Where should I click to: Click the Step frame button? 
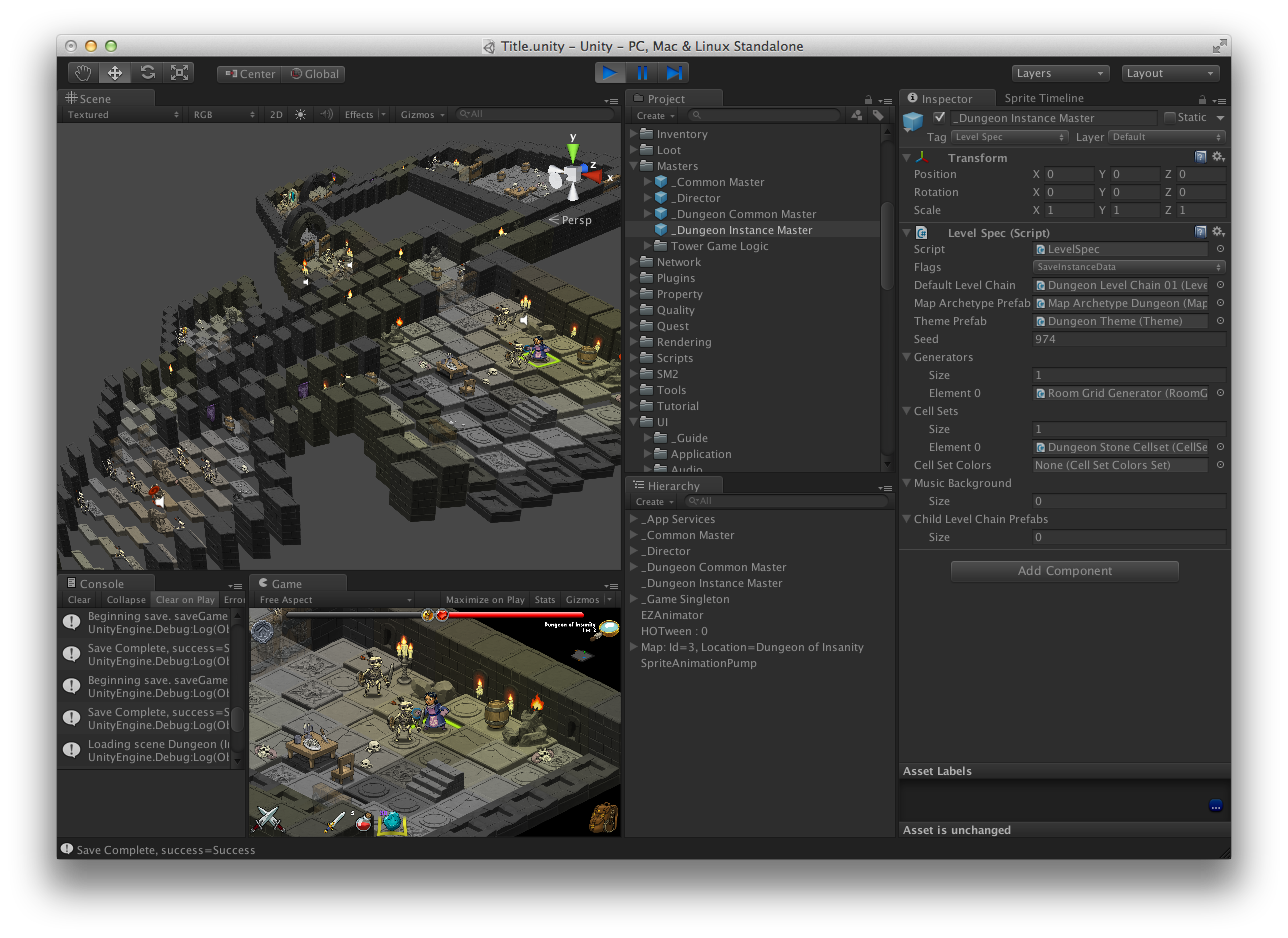coord(674,73)
